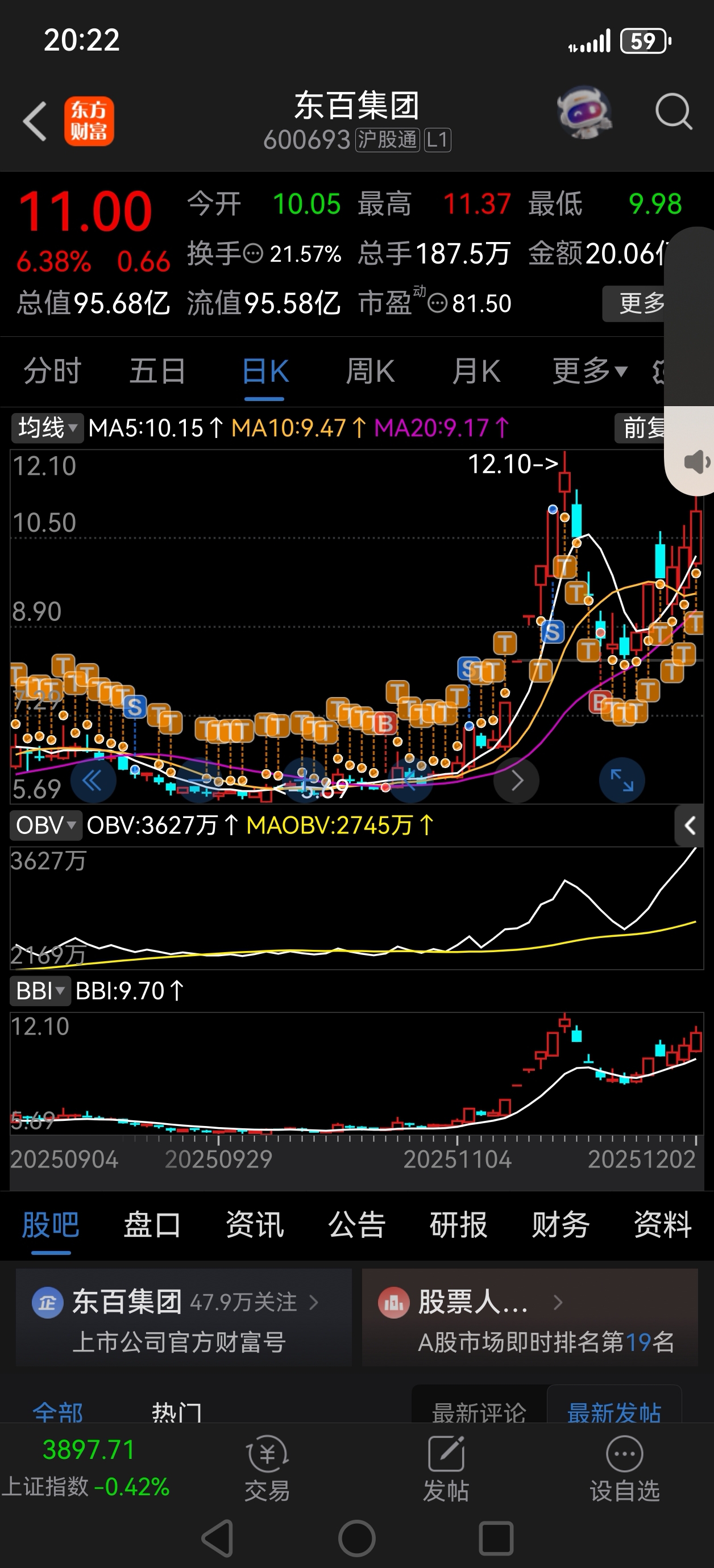Expand the 更多 chart period dropdown
714x1568 pixels.
590,370
